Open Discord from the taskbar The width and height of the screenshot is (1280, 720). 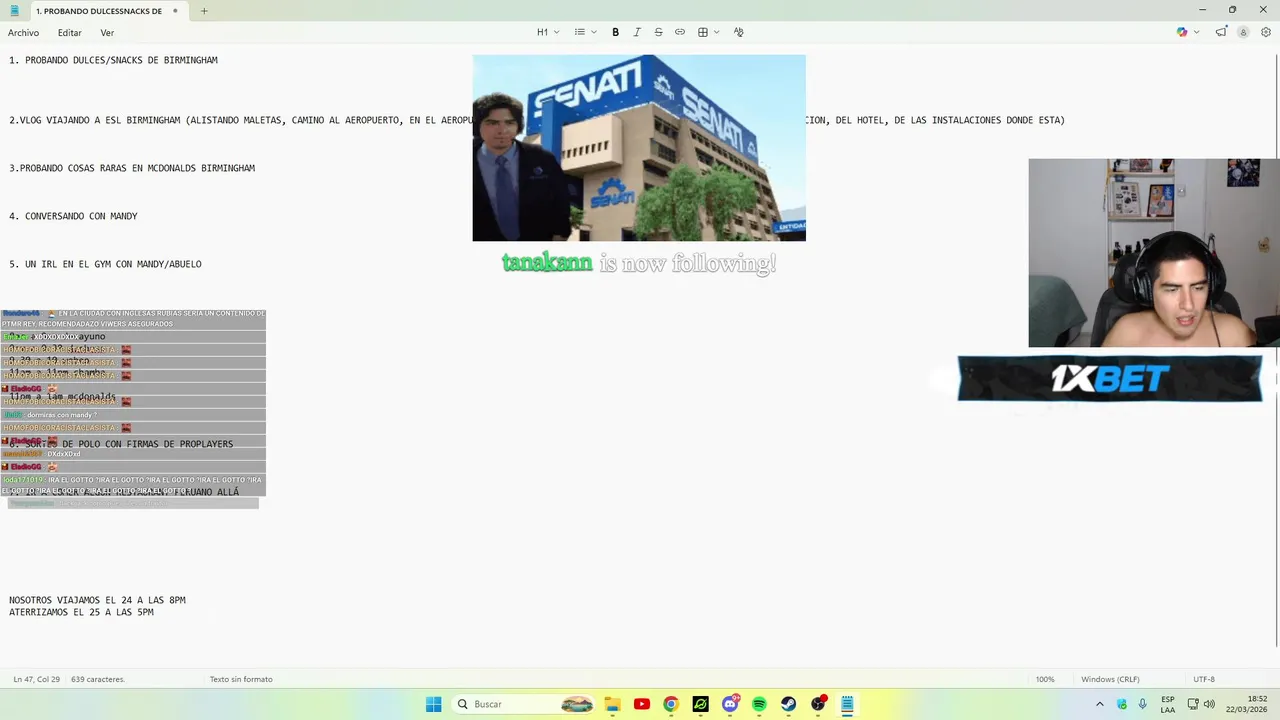pos(730,704)
